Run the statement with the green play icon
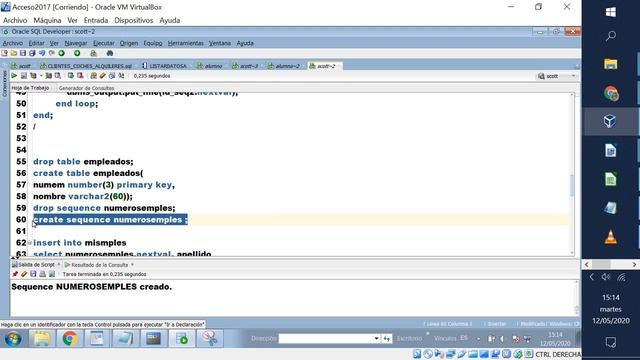 click(14, 76)
